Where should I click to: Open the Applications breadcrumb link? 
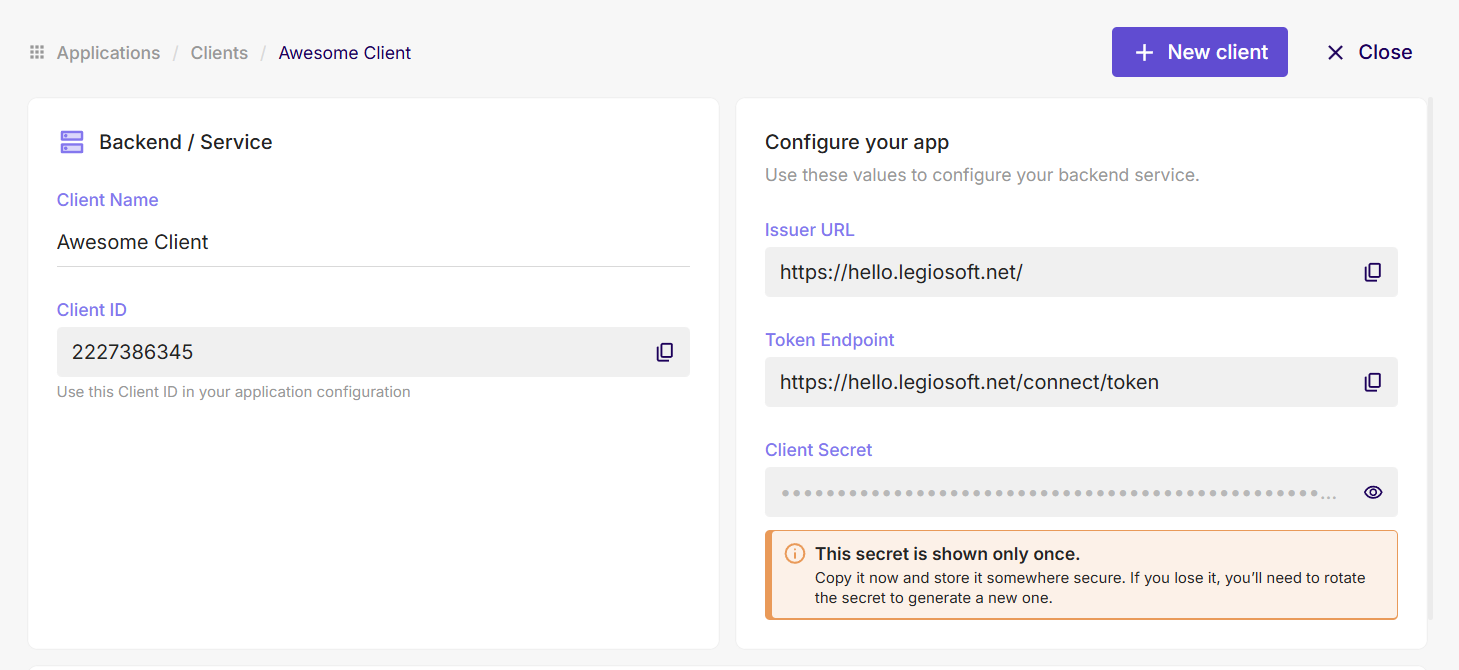(107, 52)
